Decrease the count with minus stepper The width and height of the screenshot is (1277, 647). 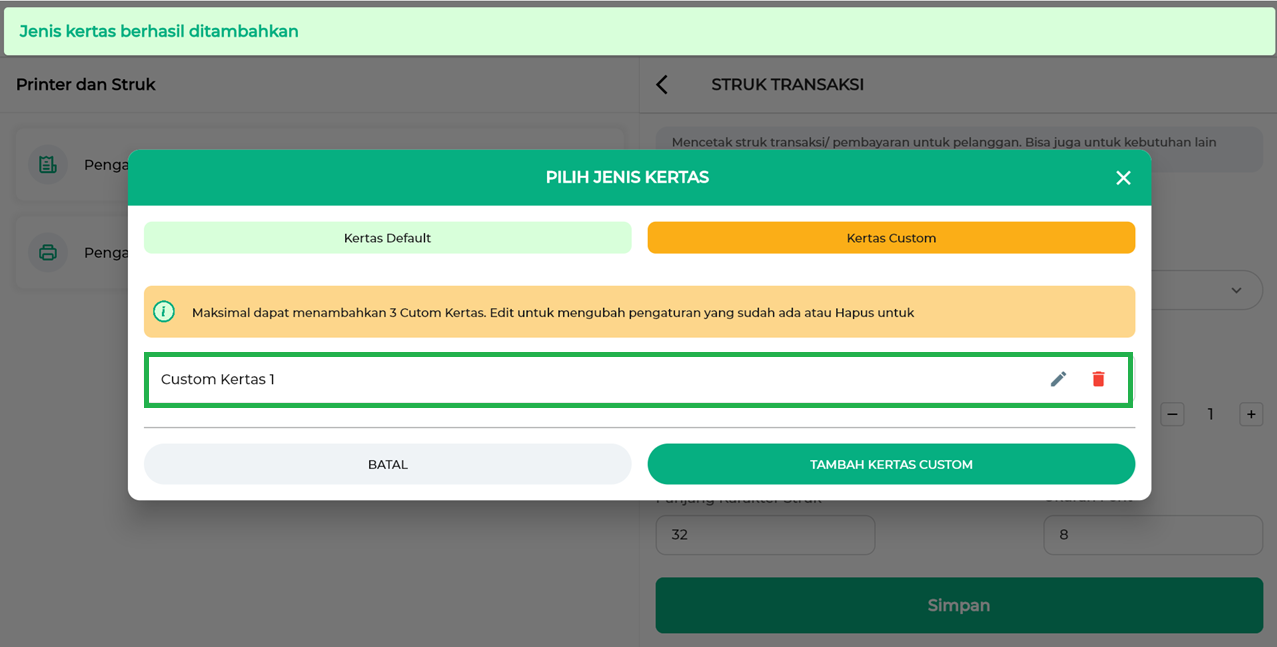pos(1173,414)
